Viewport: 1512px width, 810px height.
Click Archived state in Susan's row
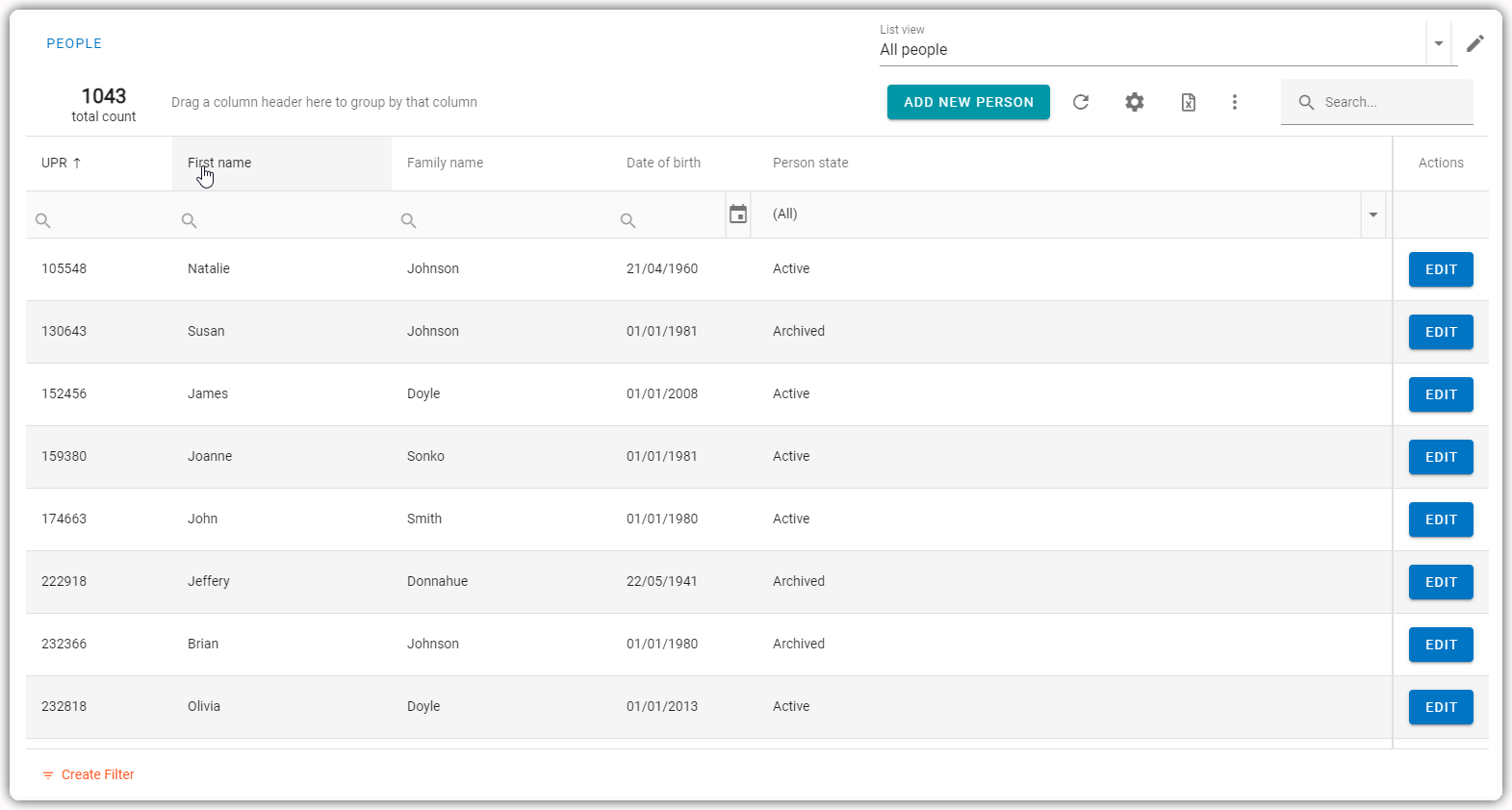799,331
